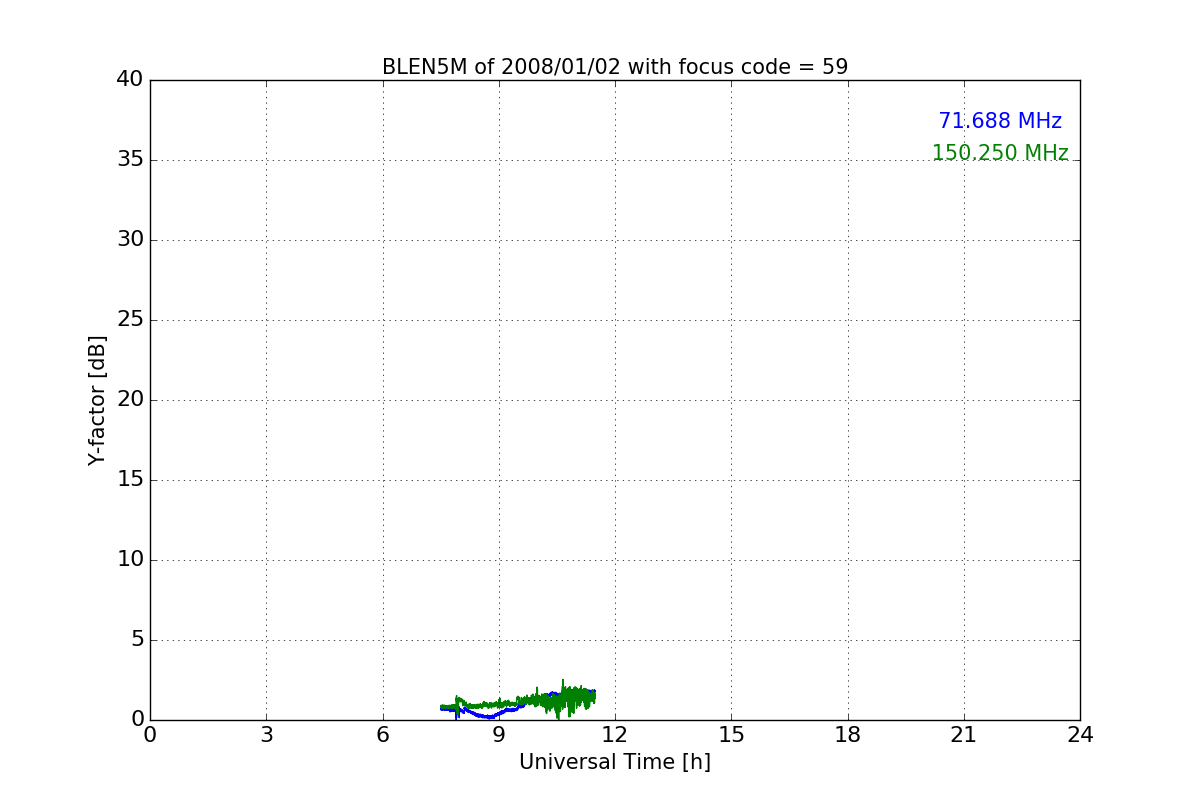Click the x-axis tick label 3
The image size is (1200, 800).
point(266,735)
